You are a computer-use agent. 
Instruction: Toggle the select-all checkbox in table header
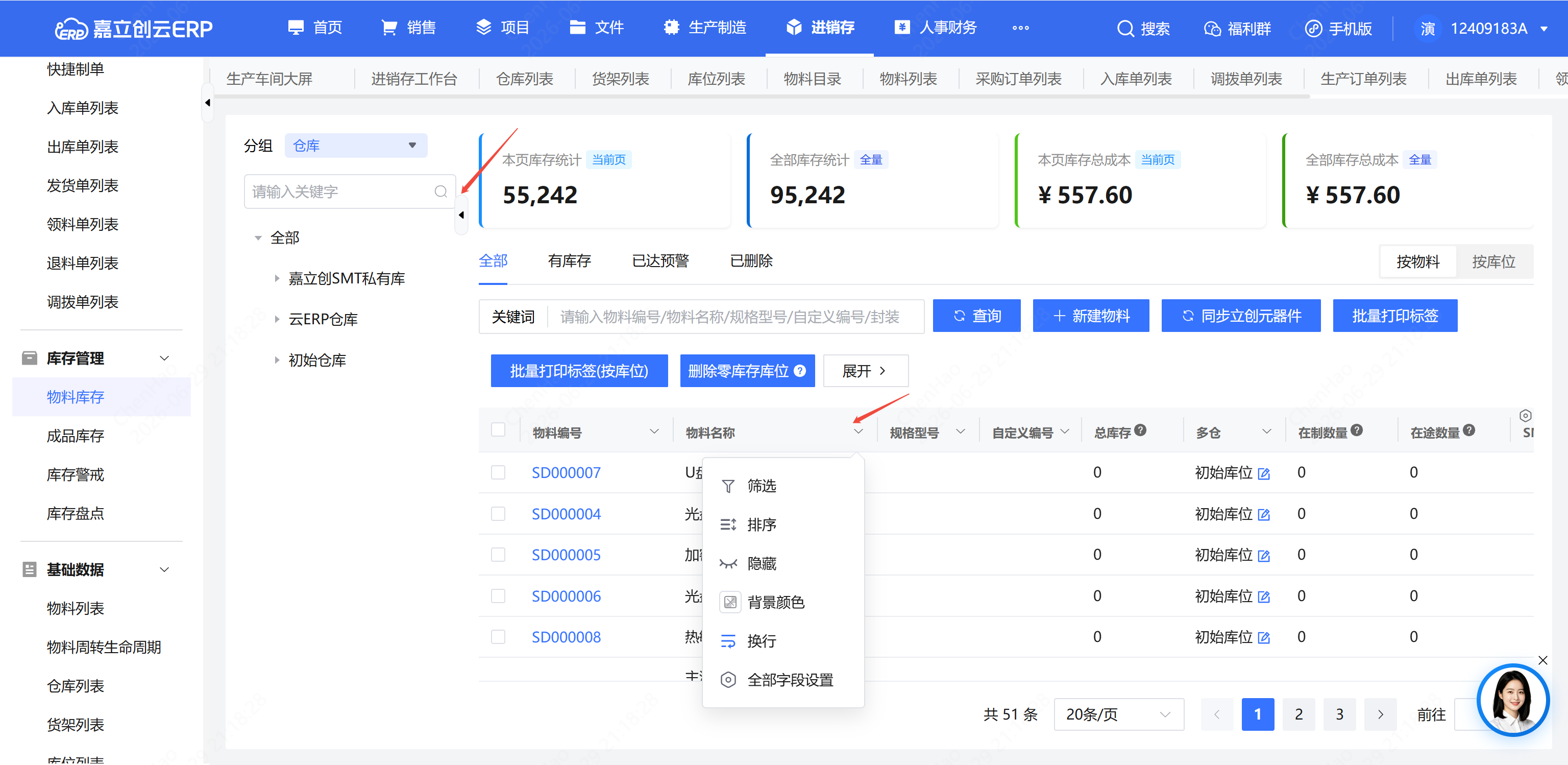pos(498,429)
